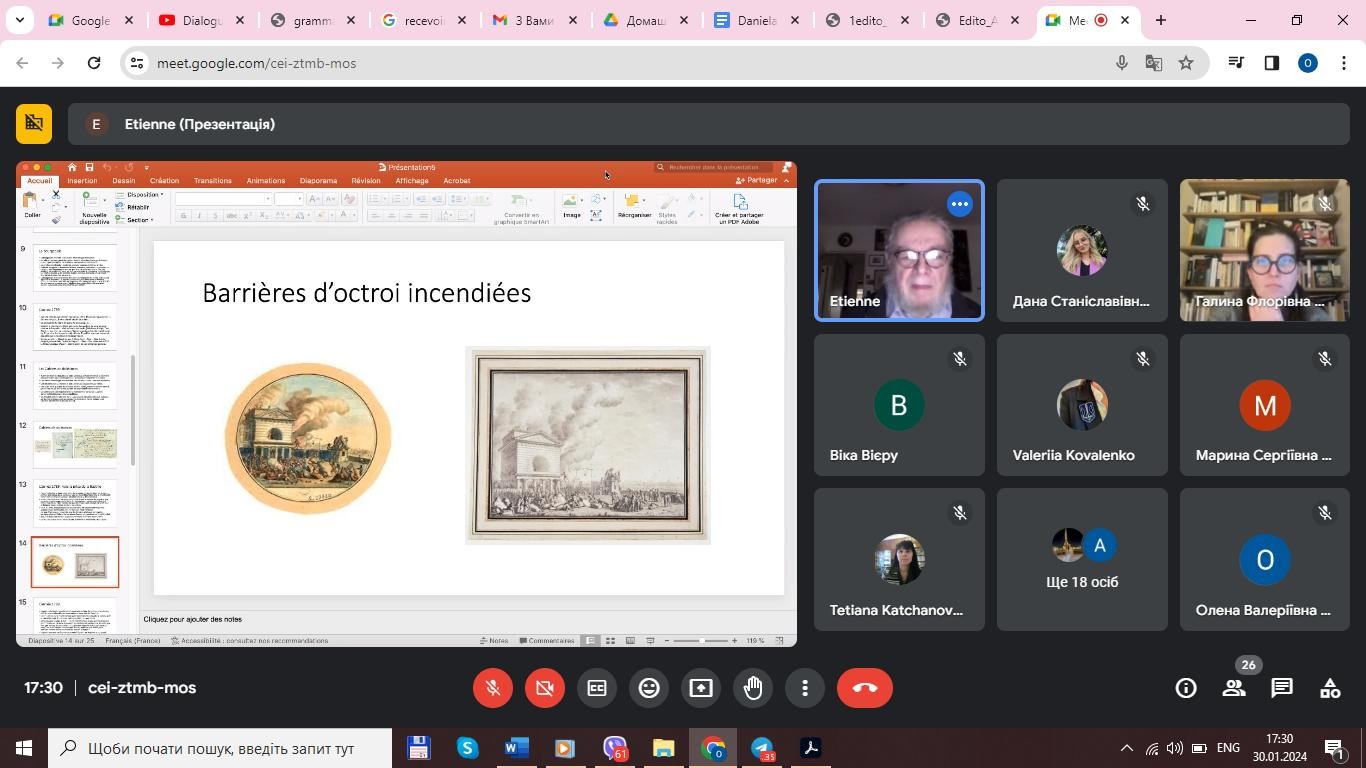Open the chat with everyone panel
The image size is (1366, 768).
pyautogui.click(x=1282, y=688)
